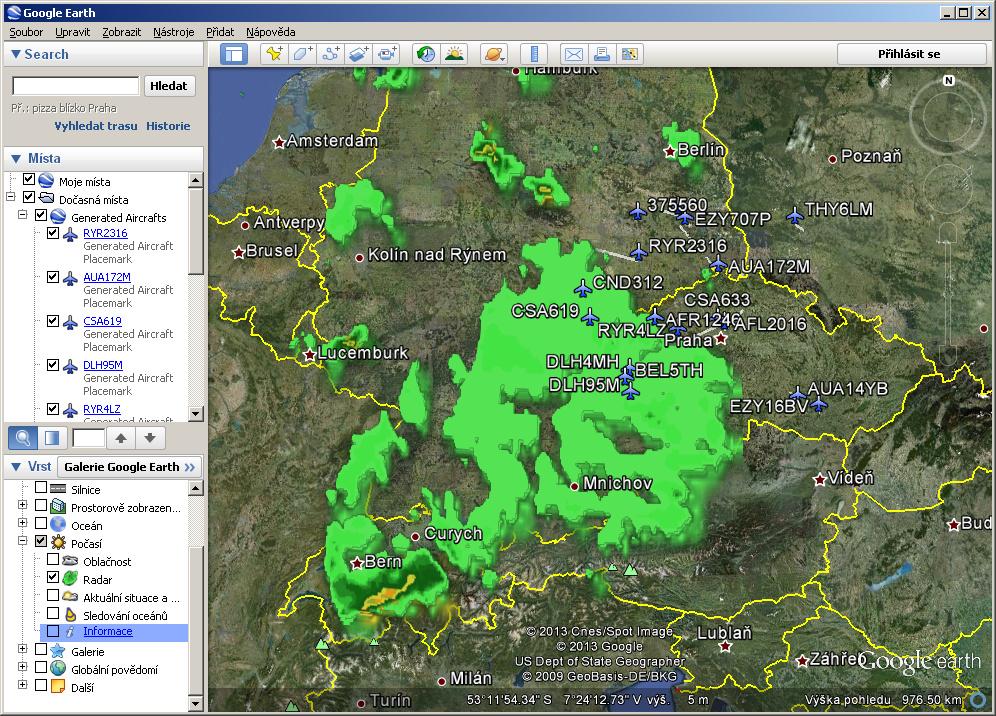Click the look-around compass ring control

[948, 116]
